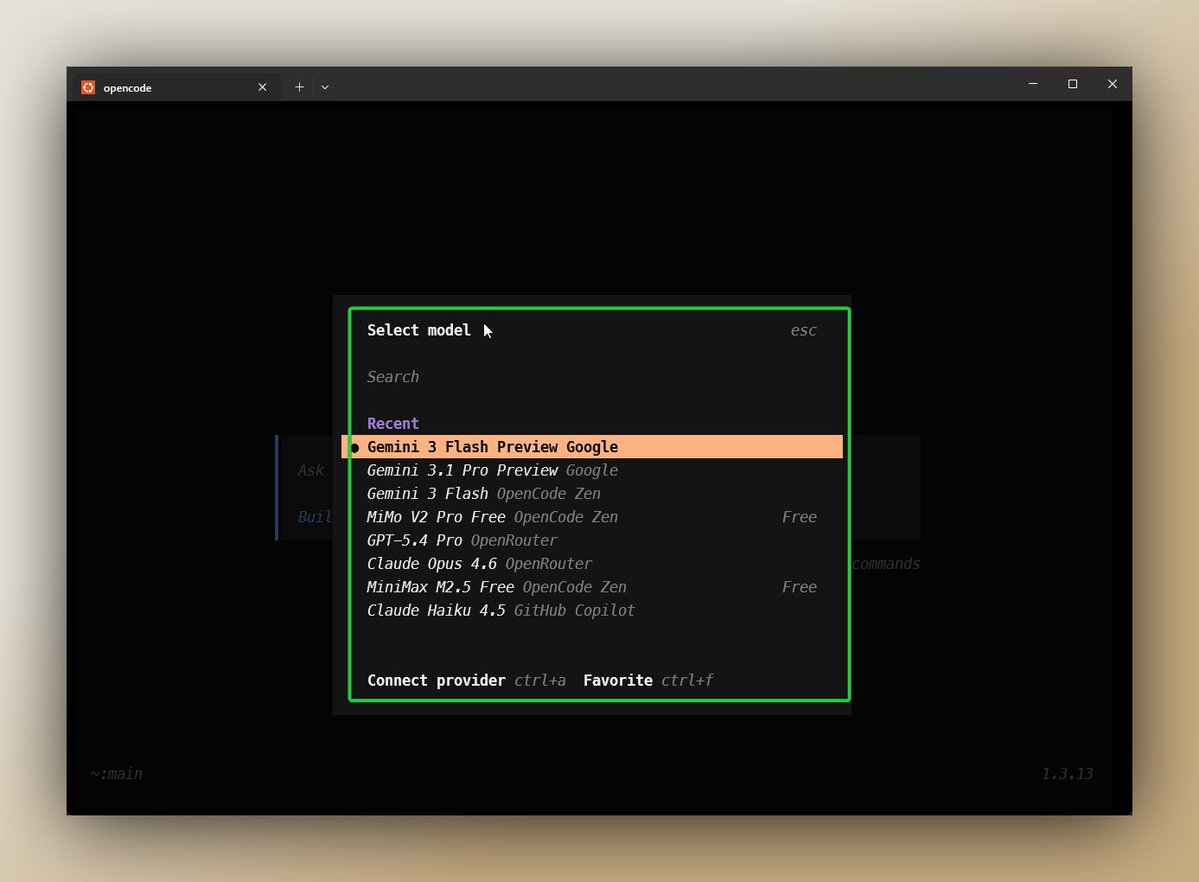Viewport: 1199px width, 882px height.
Task: Click the model Search field
Action: (592, 377)
